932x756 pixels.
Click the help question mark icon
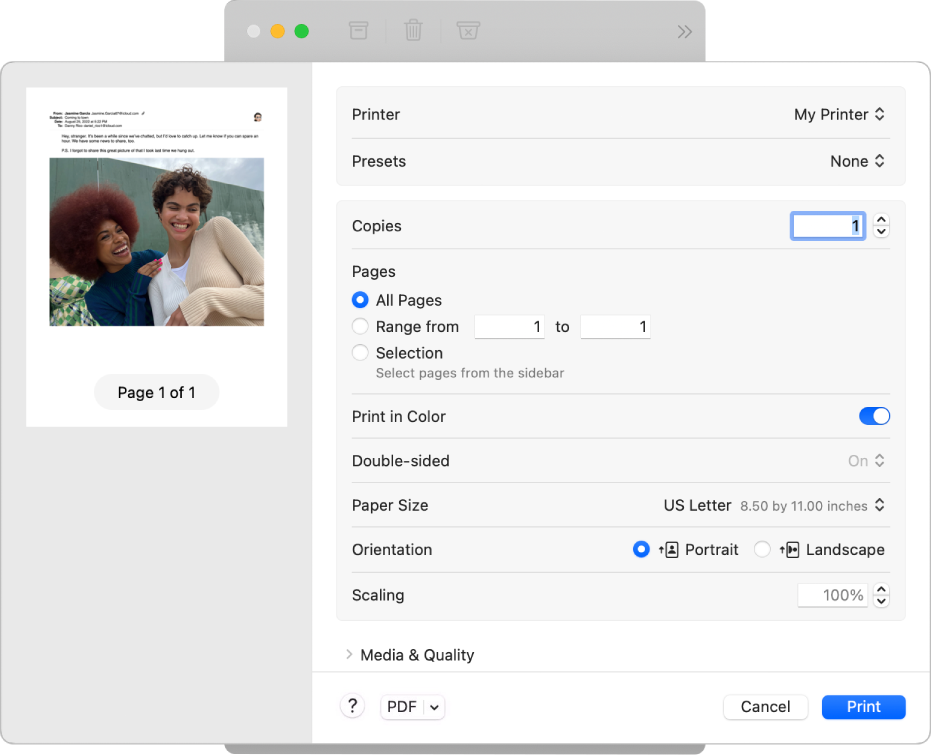(352, 706)
